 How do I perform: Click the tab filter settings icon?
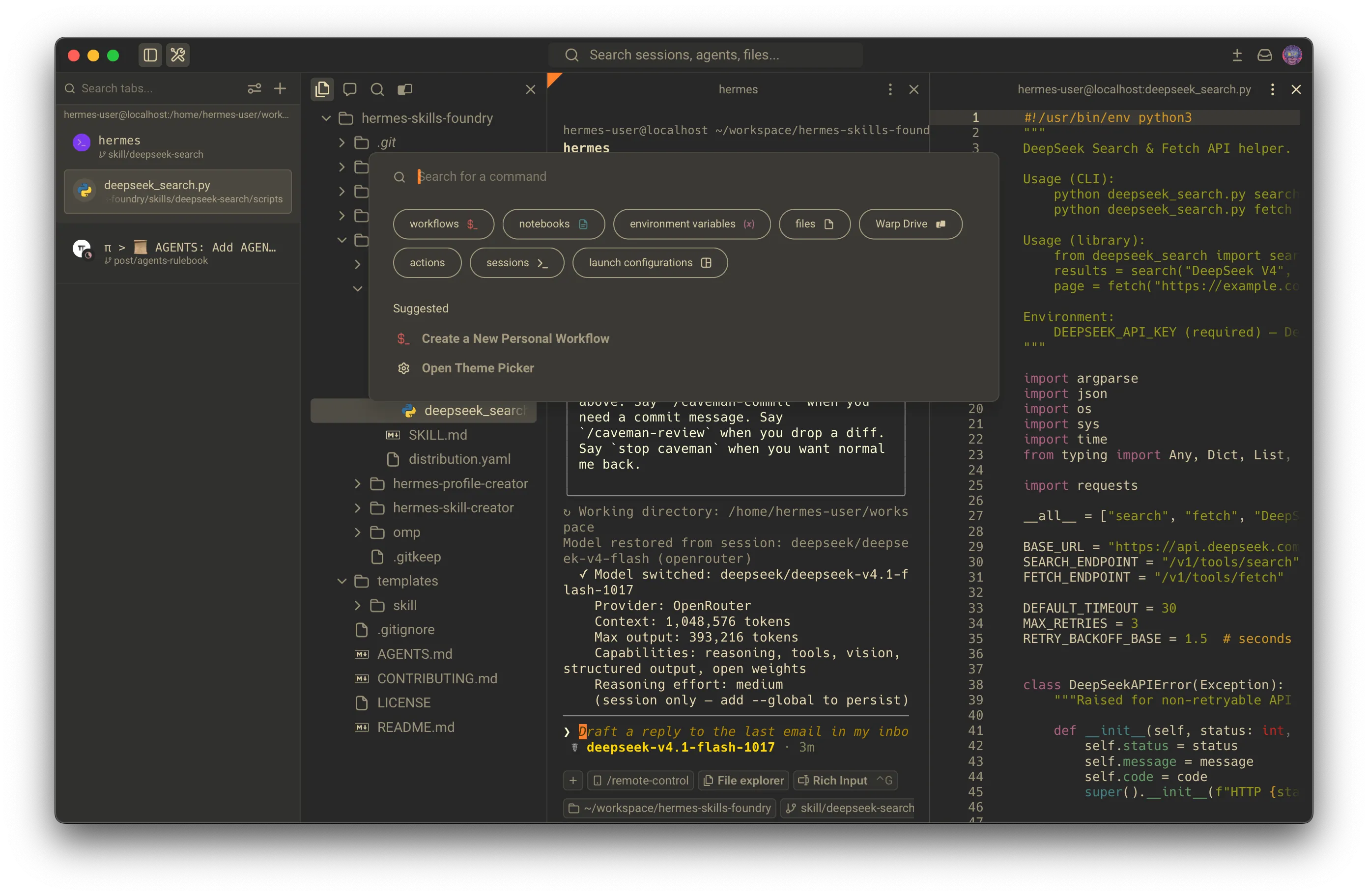click(x=254, y=88)
